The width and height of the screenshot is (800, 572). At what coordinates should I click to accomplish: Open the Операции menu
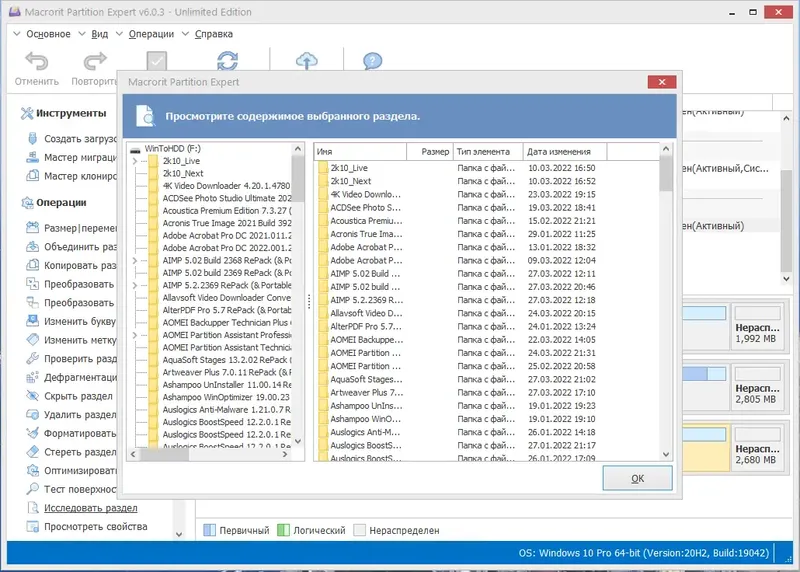coord(151,34)
